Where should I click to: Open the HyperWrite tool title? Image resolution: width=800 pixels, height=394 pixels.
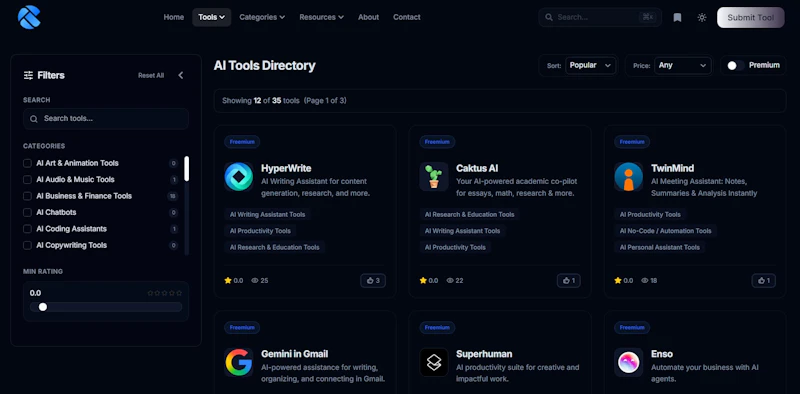286,168
